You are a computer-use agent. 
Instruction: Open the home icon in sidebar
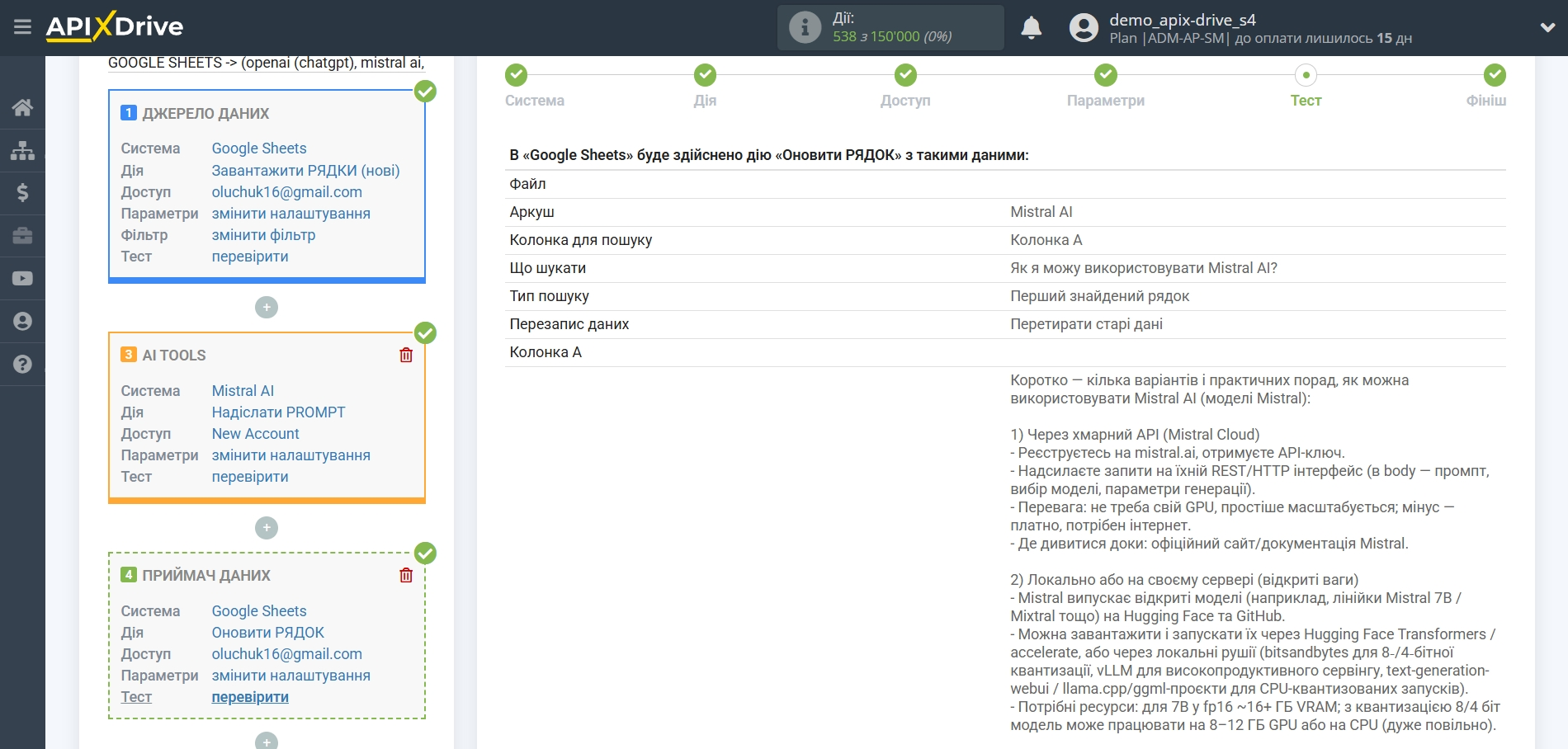tap(22, 107)
